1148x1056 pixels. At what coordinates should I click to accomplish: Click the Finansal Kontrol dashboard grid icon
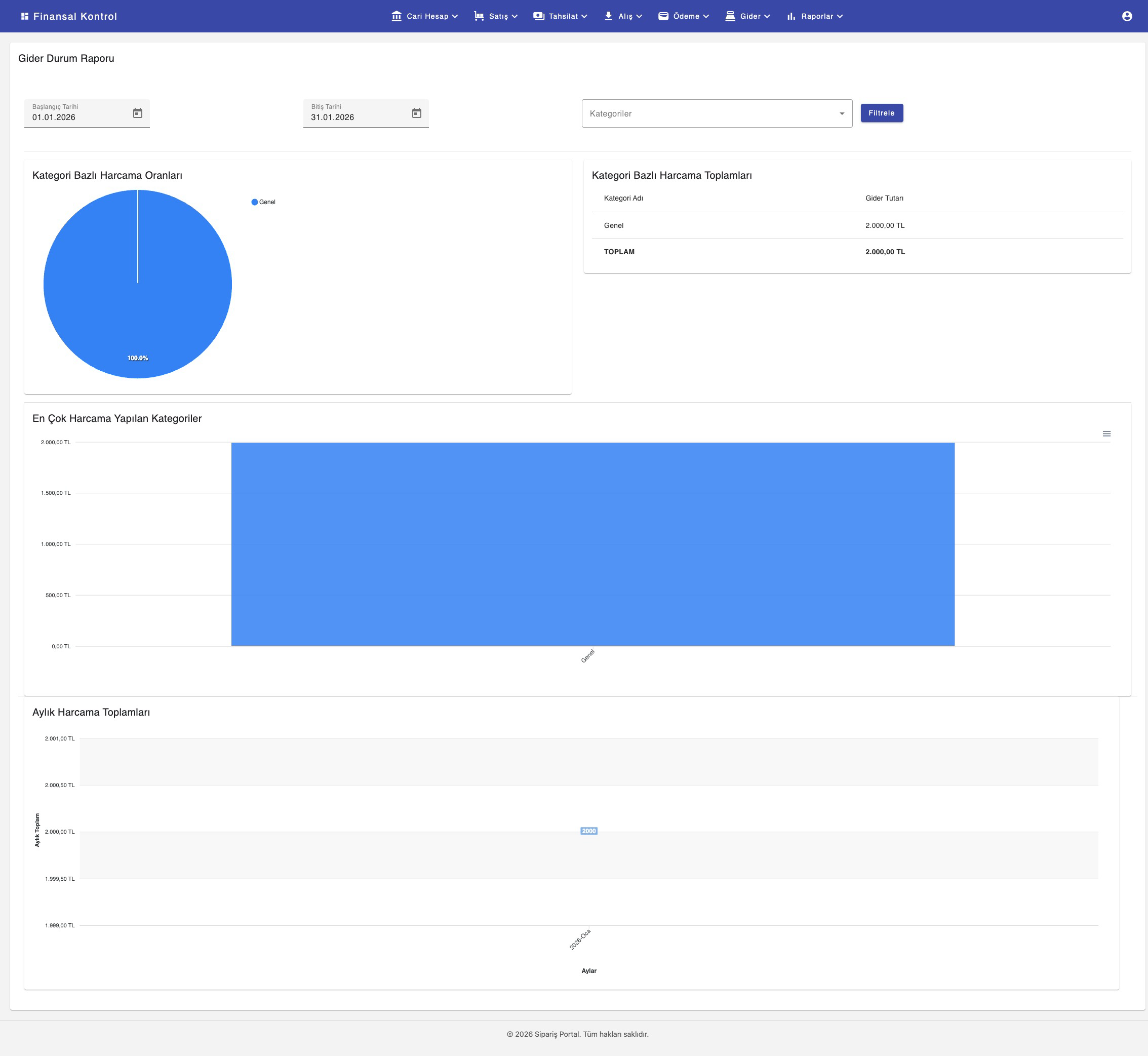pyautogui.click(x=25, y=16)
